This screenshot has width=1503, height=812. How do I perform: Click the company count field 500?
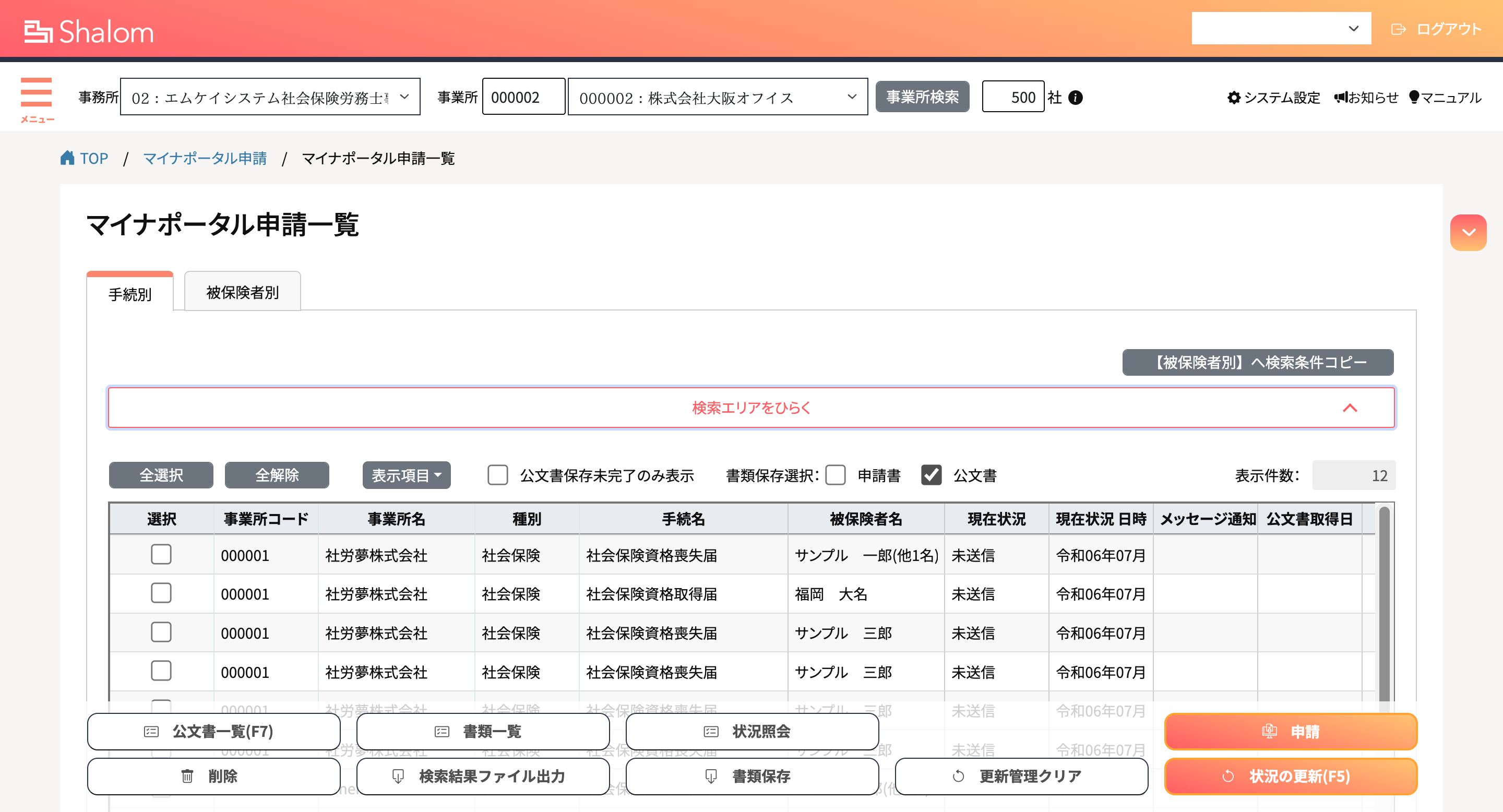click(1013, 97)
